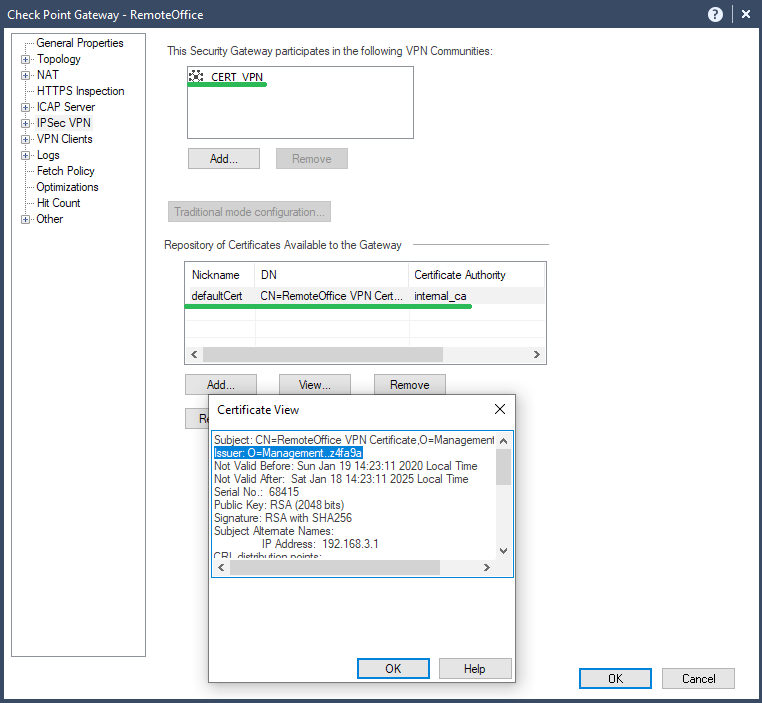
Task: Close the Certificate View dialog
Action: point(500,409)
